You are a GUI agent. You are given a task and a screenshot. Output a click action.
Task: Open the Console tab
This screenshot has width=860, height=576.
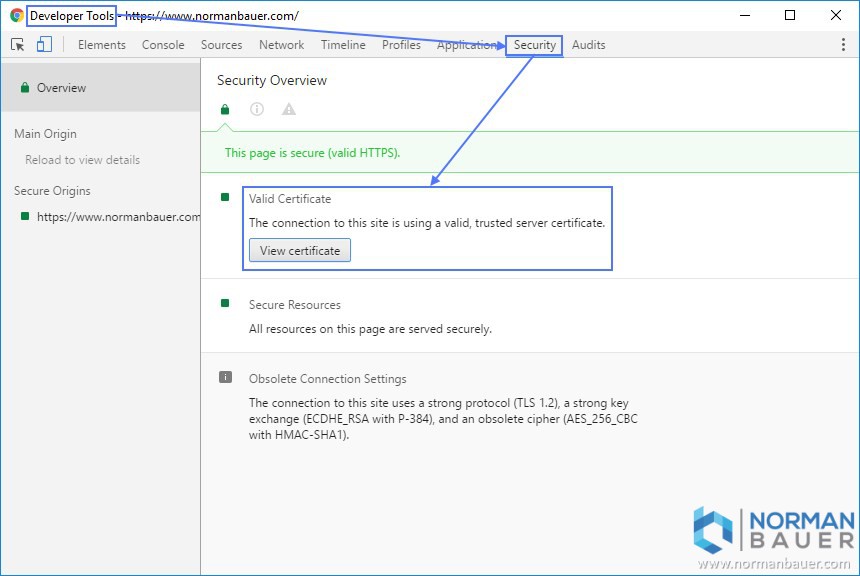pyautogui.click(x=163, y=45)
